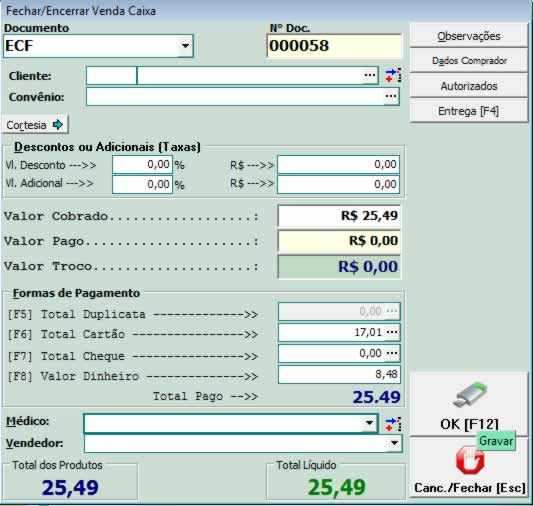Click the Gravar tooltip label

[496, 441]
